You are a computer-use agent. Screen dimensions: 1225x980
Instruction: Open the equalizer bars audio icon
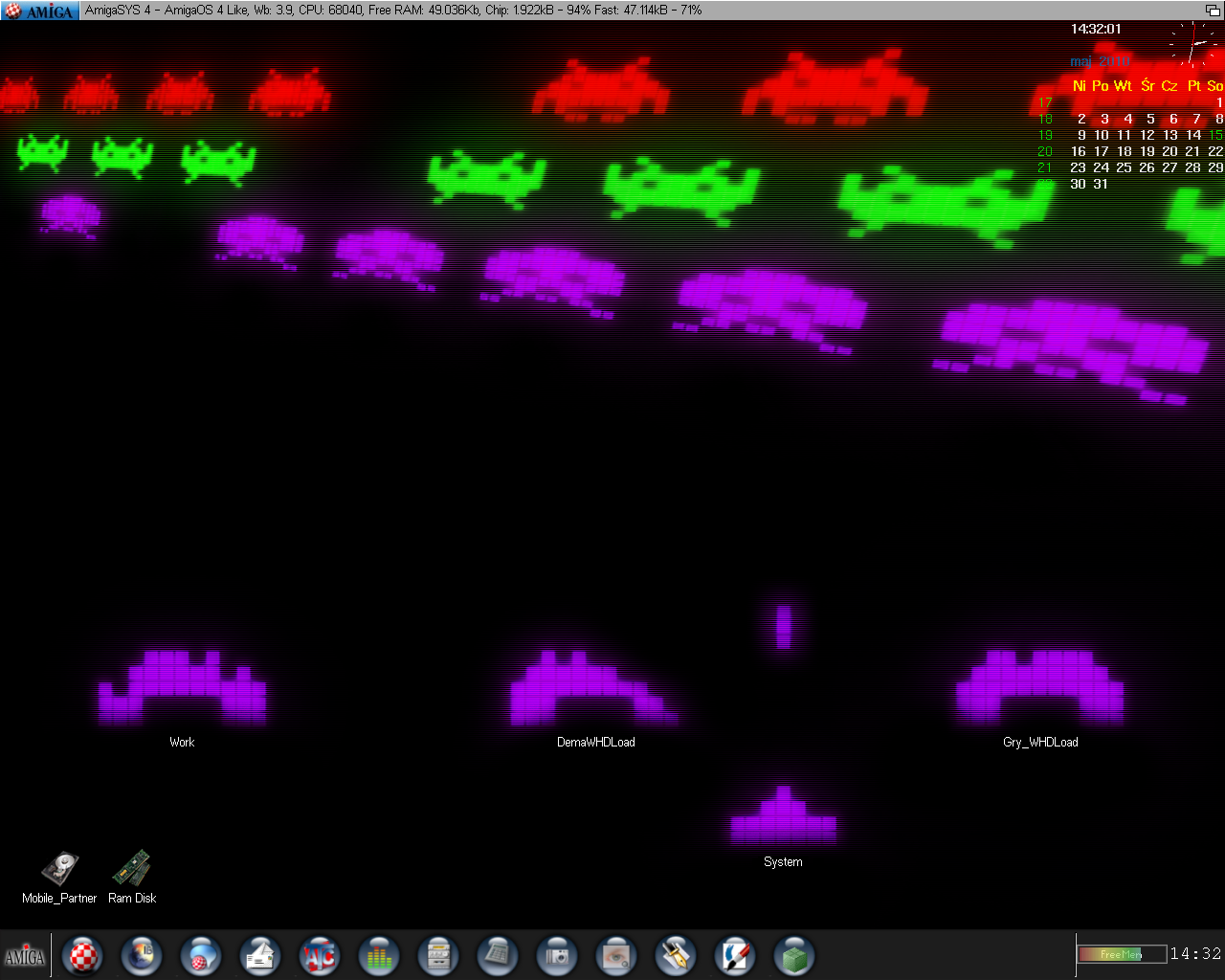(x=379, y=955)
